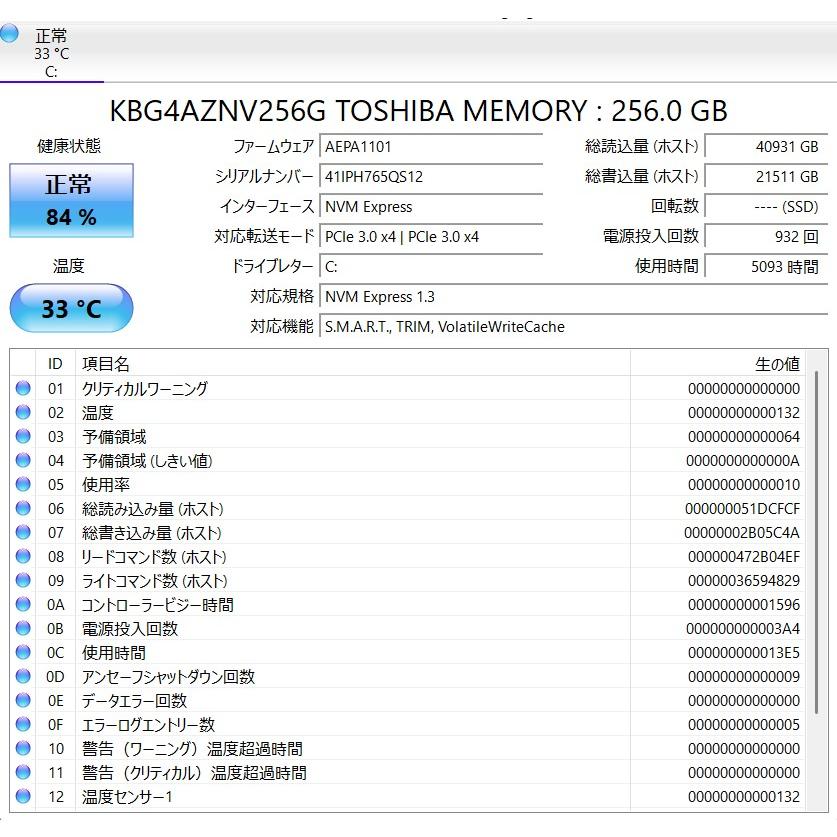837x837 pixels.
Task: Click the 33 °C temperature button
Action: 72,308
